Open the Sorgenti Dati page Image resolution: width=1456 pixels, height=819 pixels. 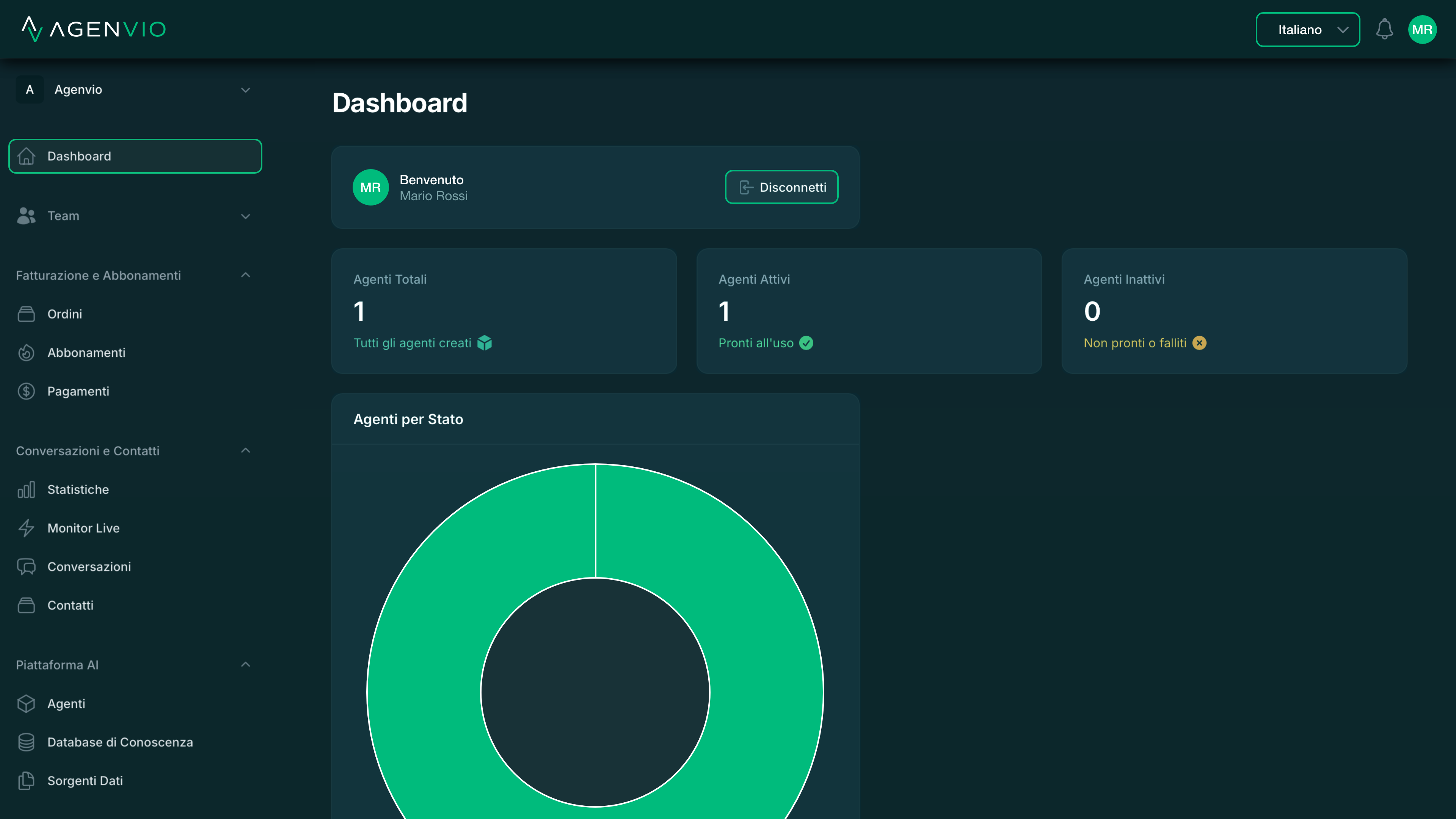pyautogui.click(x=85, y=781)
